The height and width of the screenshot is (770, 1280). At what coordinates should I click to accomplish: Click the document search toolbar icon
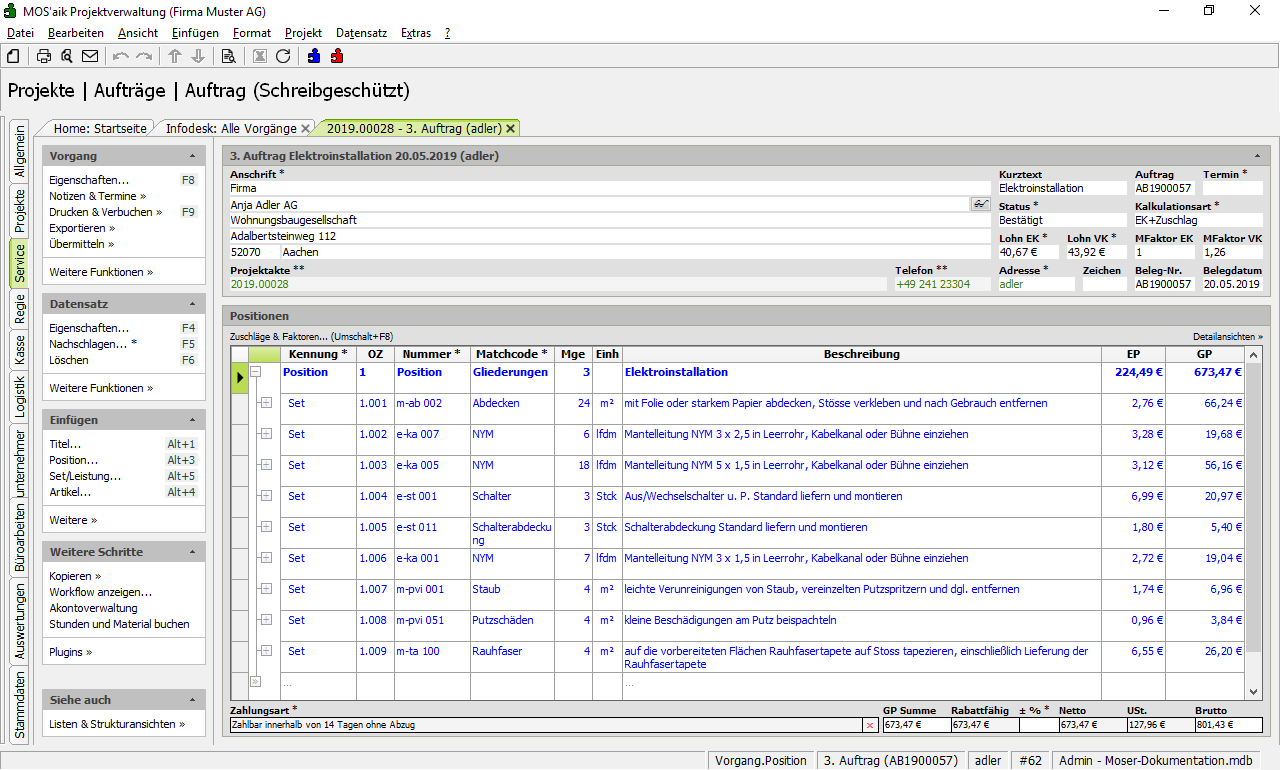click(x=228, y=56)
